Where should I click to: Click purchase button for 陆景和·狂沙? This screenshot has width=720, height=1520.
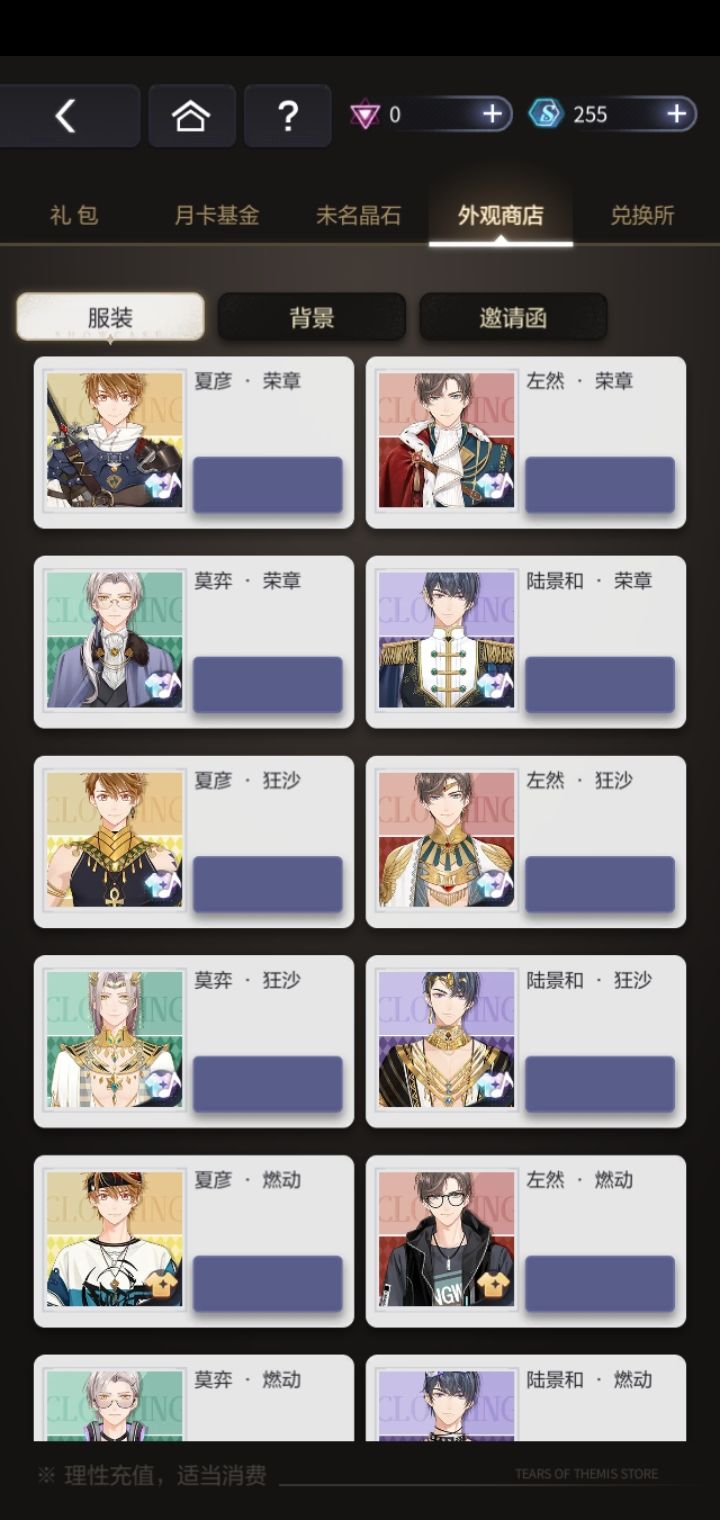click(x=600, y=1084)
